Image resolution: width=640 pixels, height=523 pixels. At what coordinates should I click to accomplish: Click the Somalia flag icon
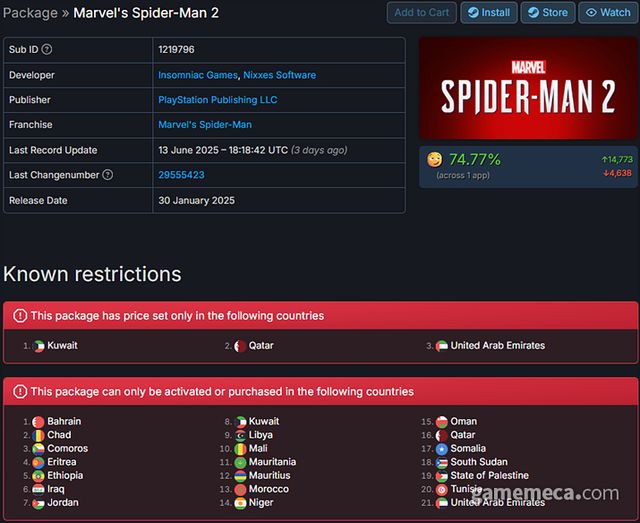[x=441, y=449]
